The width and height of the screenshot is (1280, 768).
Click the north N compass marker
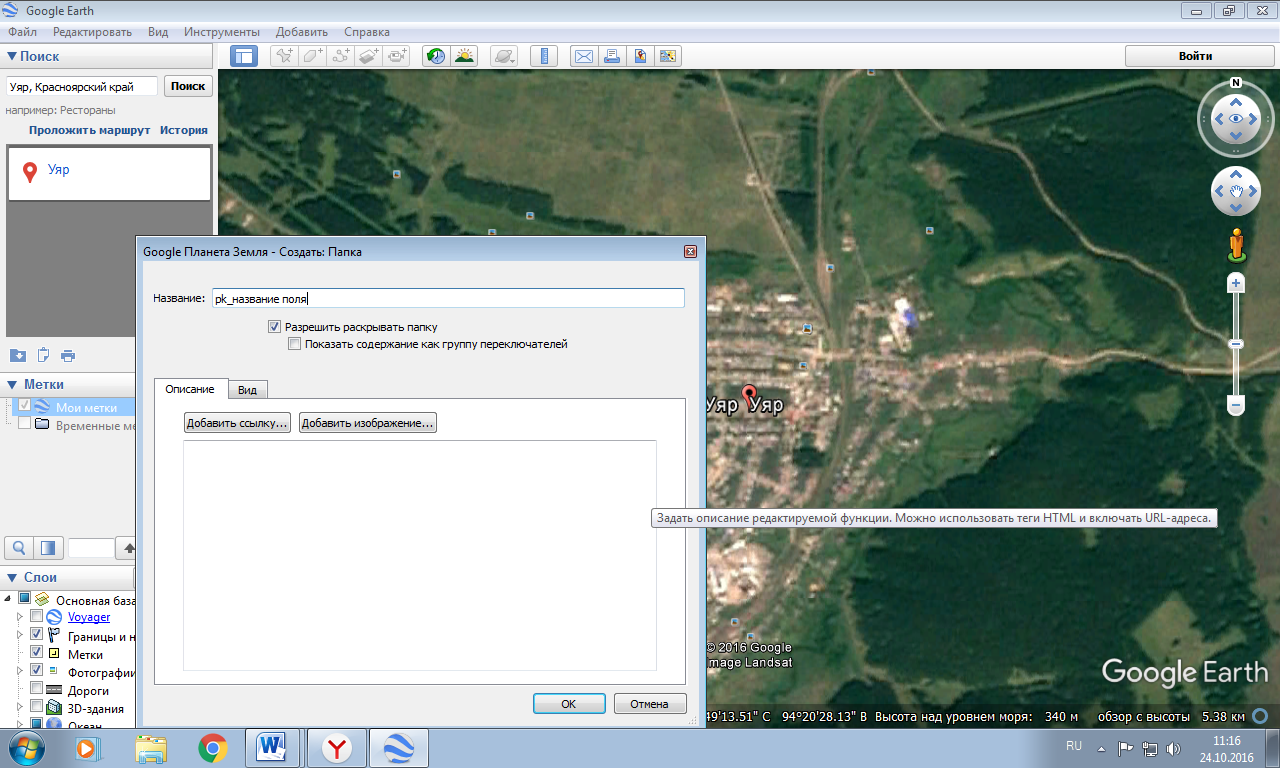click(1236, 83)
